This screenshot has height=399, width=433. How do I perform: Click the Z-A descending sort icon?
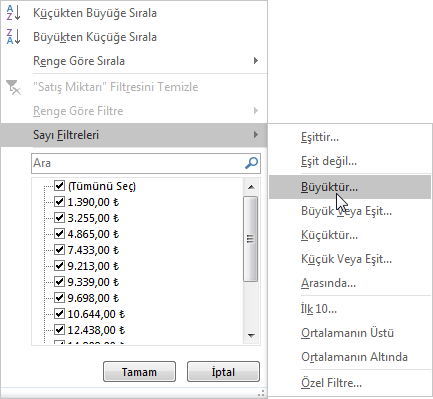[13, 37]
